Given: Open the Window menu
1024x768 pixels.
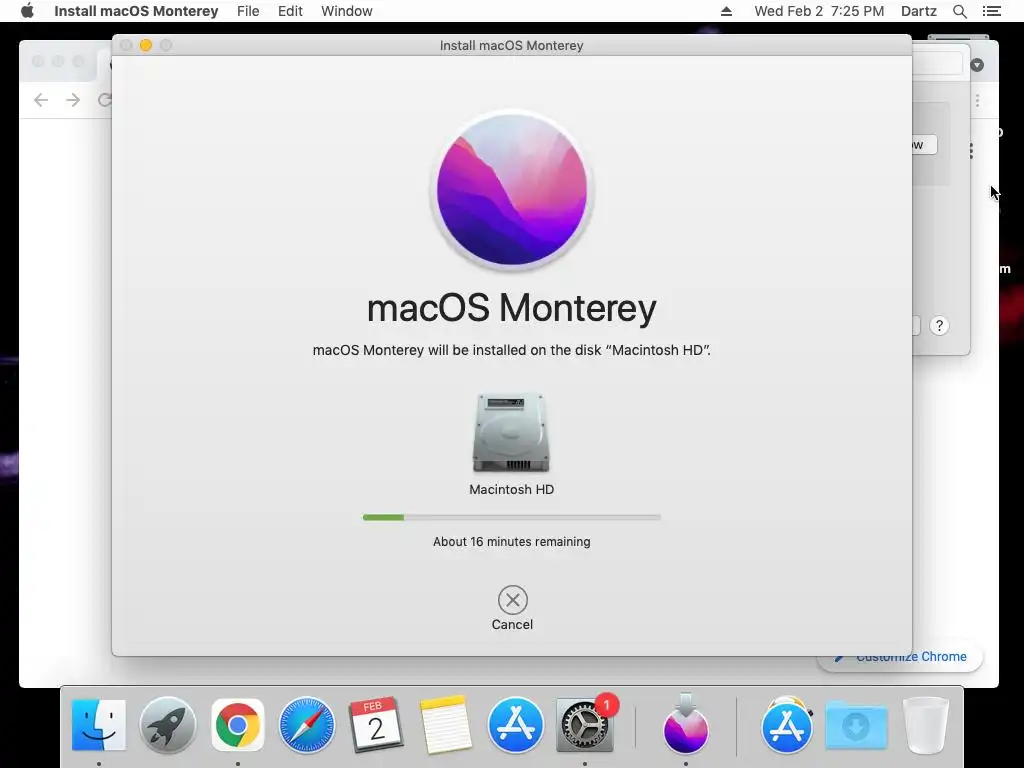Looking at the screenshot, I should (x=347, y=11).
